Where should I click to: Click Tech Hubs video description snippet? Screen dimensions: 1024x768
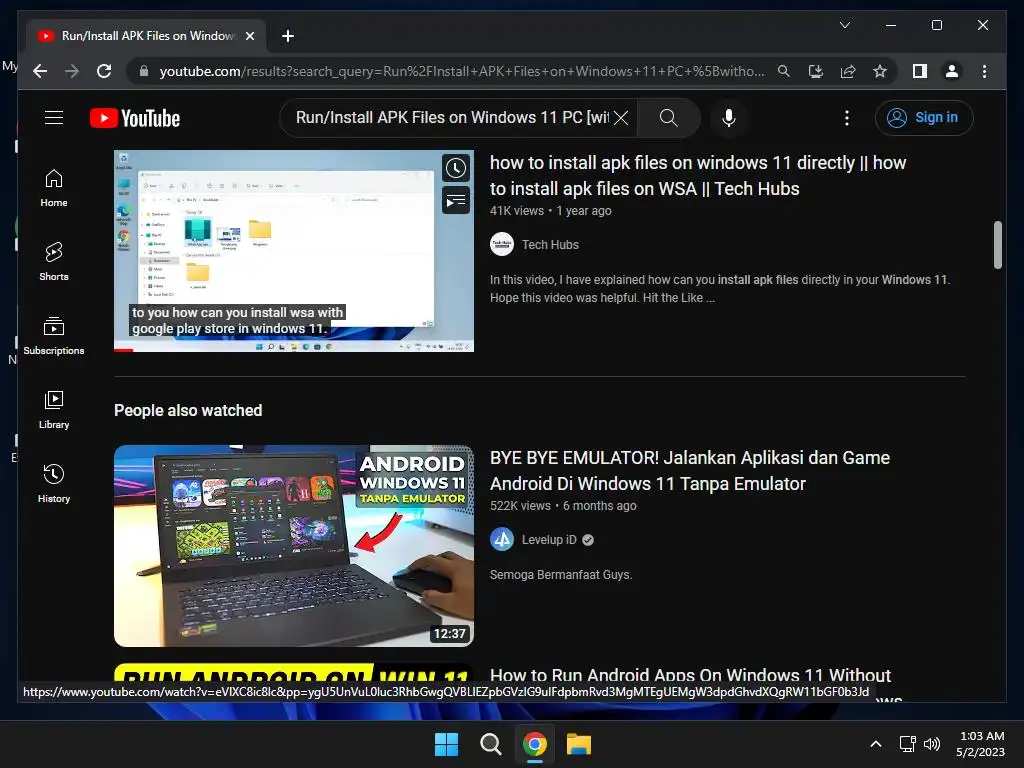[720, 289]
